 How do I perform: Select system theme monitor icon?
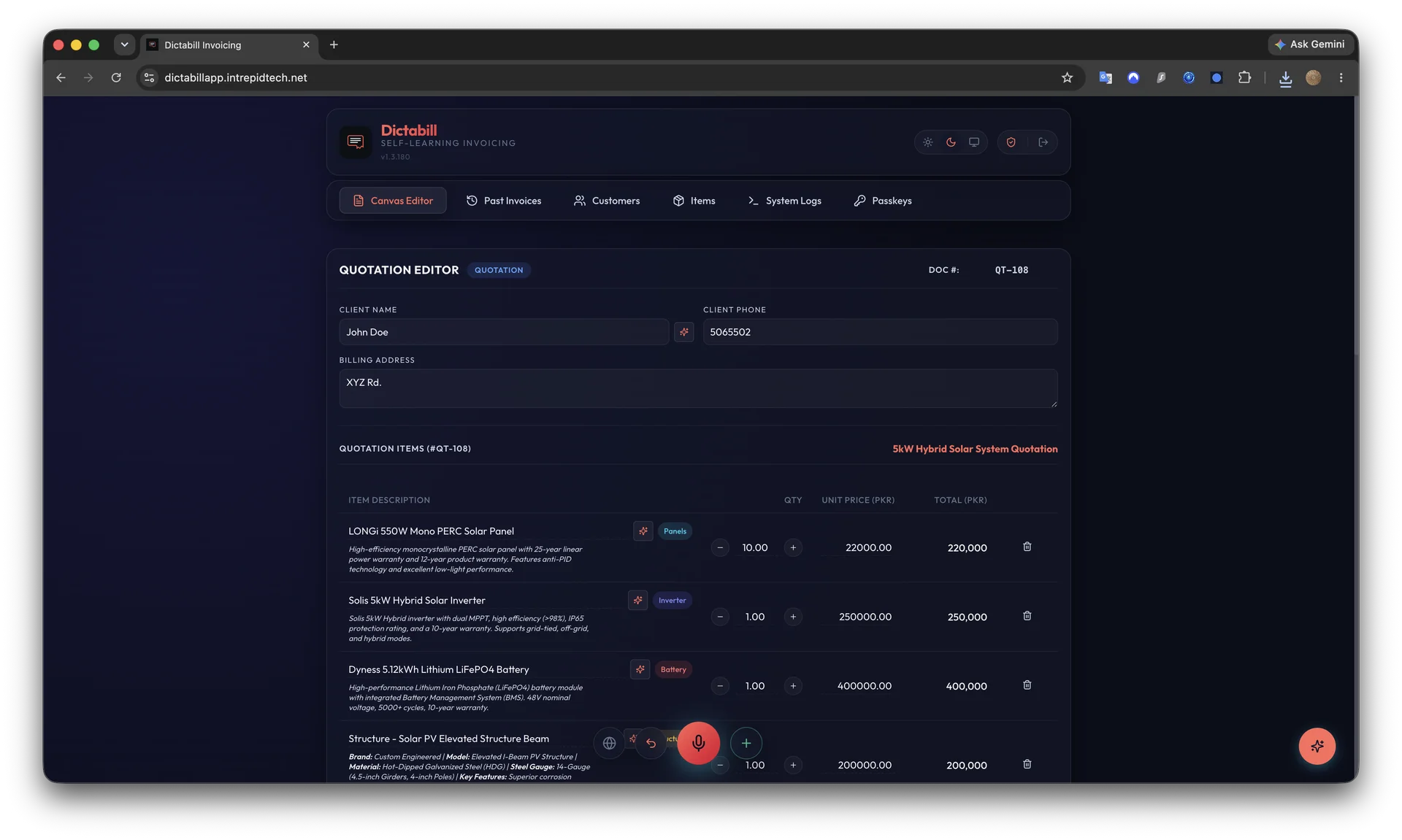pyautogui.click(x=974, y=142)
